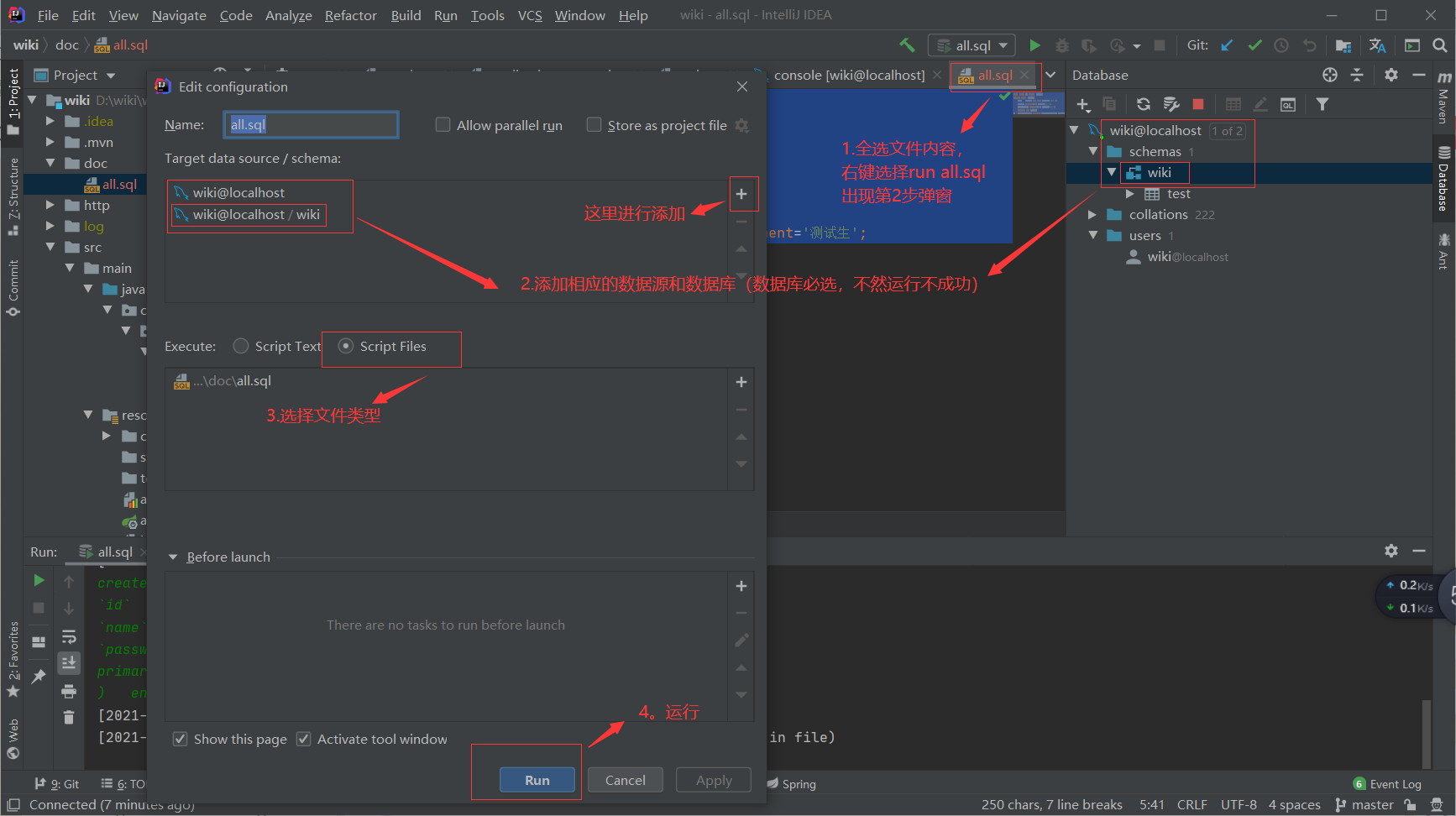Viewport: 1456px width, 816px height.
Task: Open the Maven side panel
Action: (x=1444, y=98)
